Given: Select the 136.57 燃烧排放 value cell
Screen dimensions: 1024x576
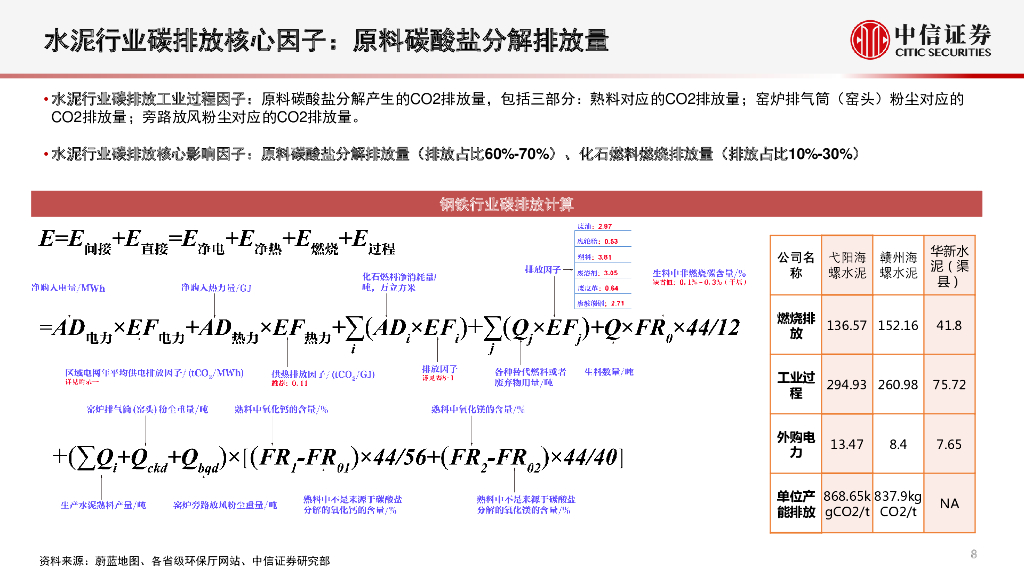Looking at the screenshot, I should (847, 324).
